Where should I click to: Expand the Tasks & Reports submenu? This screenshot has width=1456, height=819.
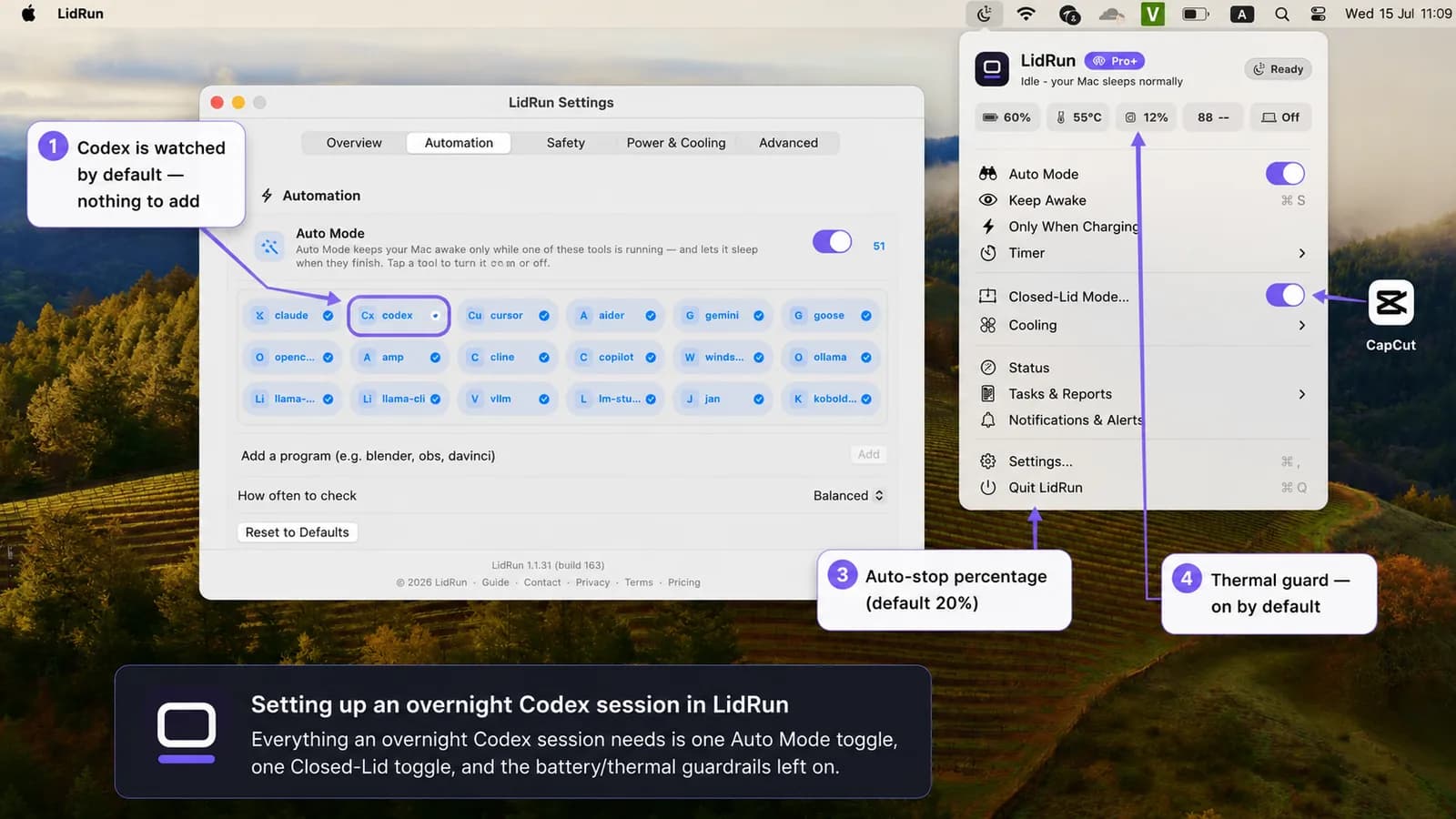(x=1301, y=394)
